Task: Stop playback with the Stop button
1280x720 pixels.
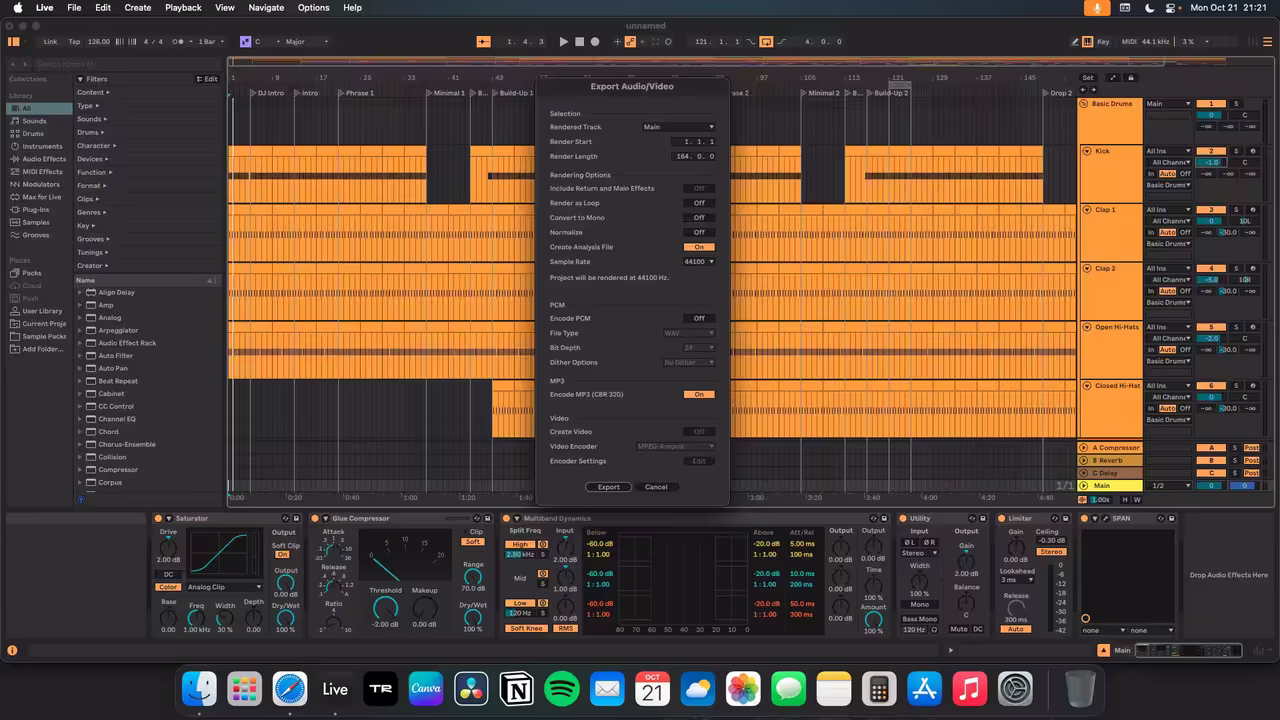Action: coord(580,42)
